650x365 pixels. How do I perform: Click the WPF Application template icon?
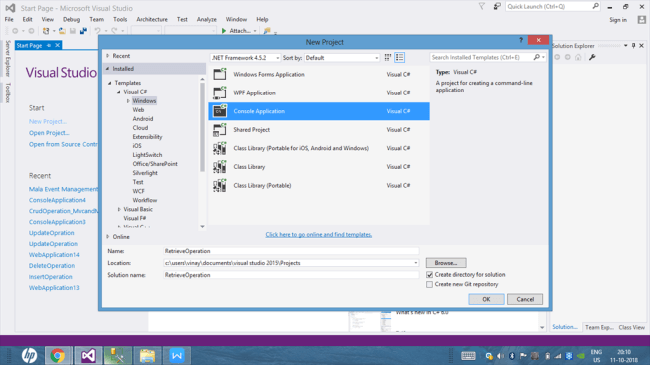[x=220, y=92]
